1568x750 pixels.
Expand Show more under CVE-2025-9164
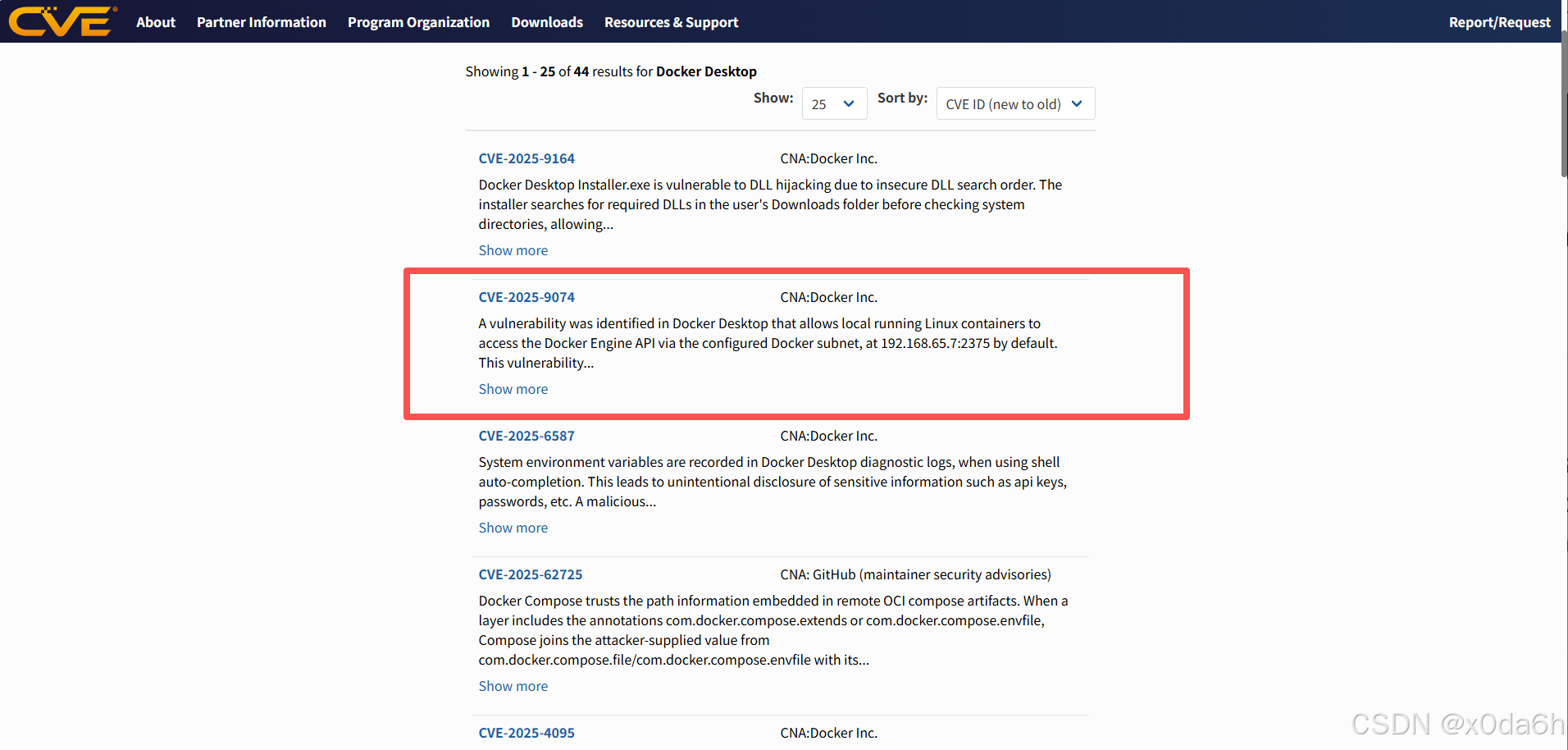coord(513,250)
